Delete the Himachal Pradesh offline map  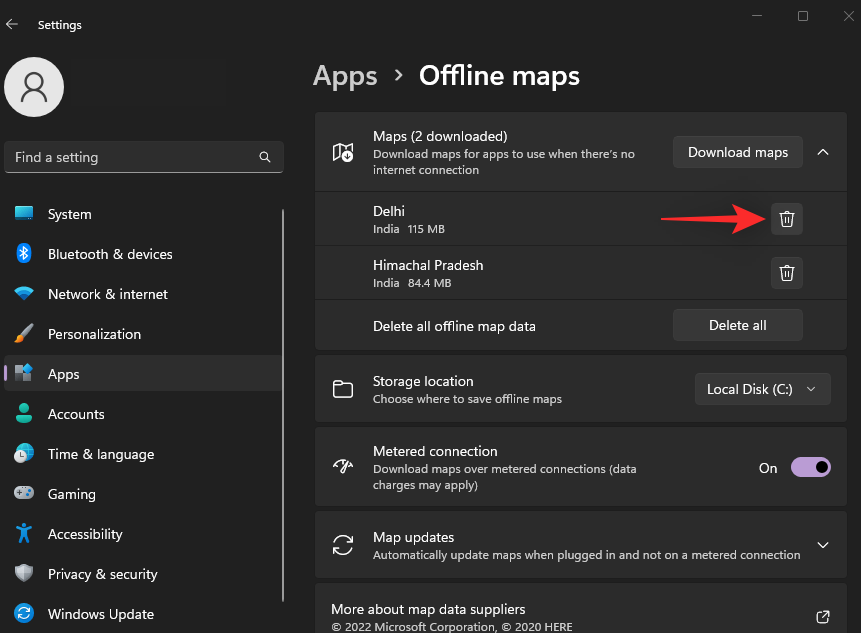tap(787, 272)
